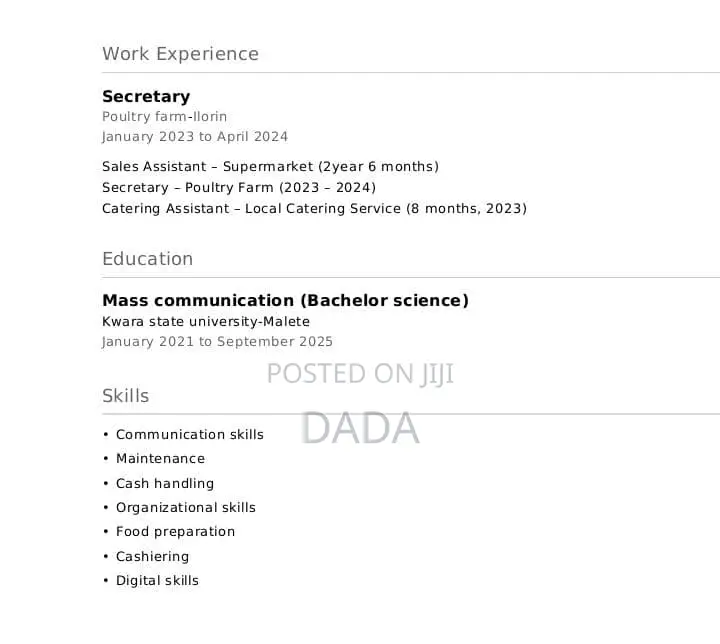Select the Food preparation bullet item
720x644 pixels.
pyautogui.click(x=175, y=531)
